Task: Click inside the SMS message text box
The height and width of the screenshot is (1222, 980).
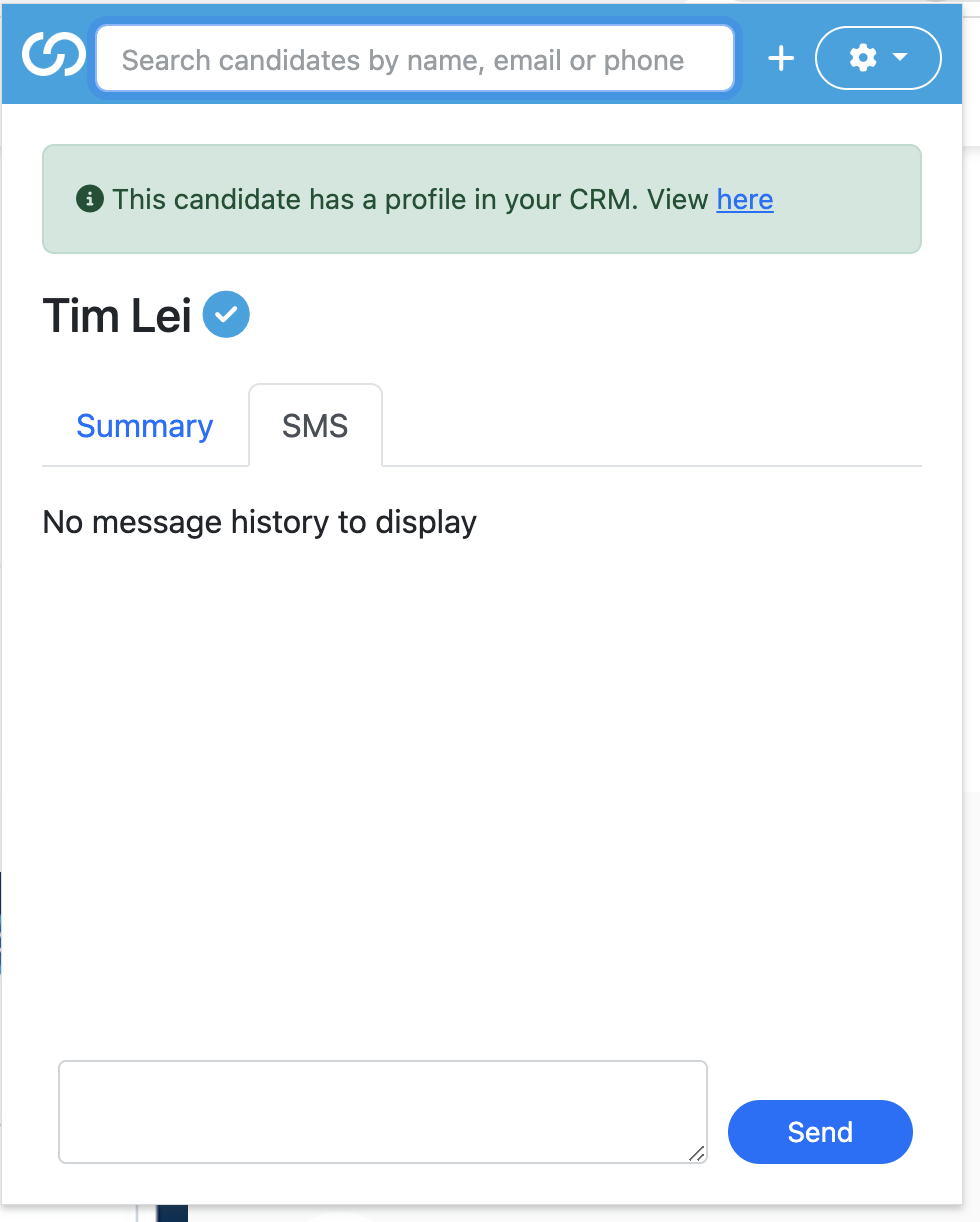Action: (380, 1110)
